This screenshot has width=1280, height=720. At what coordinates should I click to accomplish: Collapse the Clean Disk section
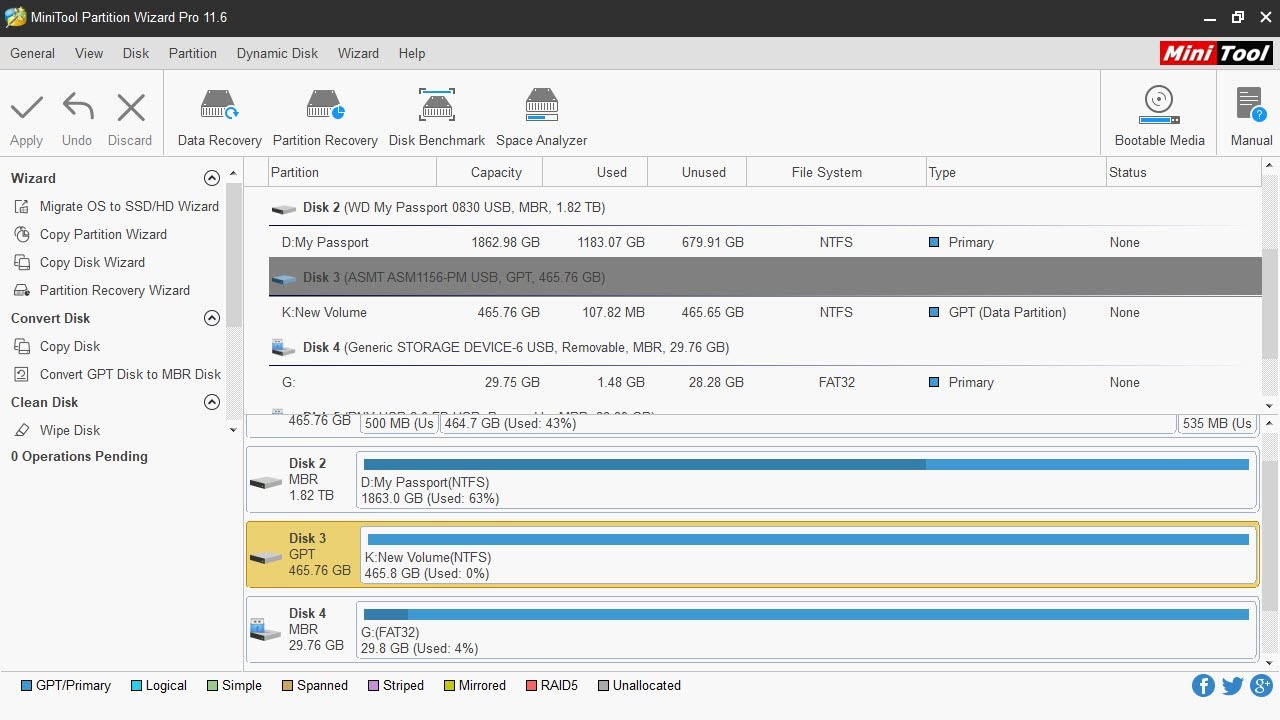click(x=211, y=402)
